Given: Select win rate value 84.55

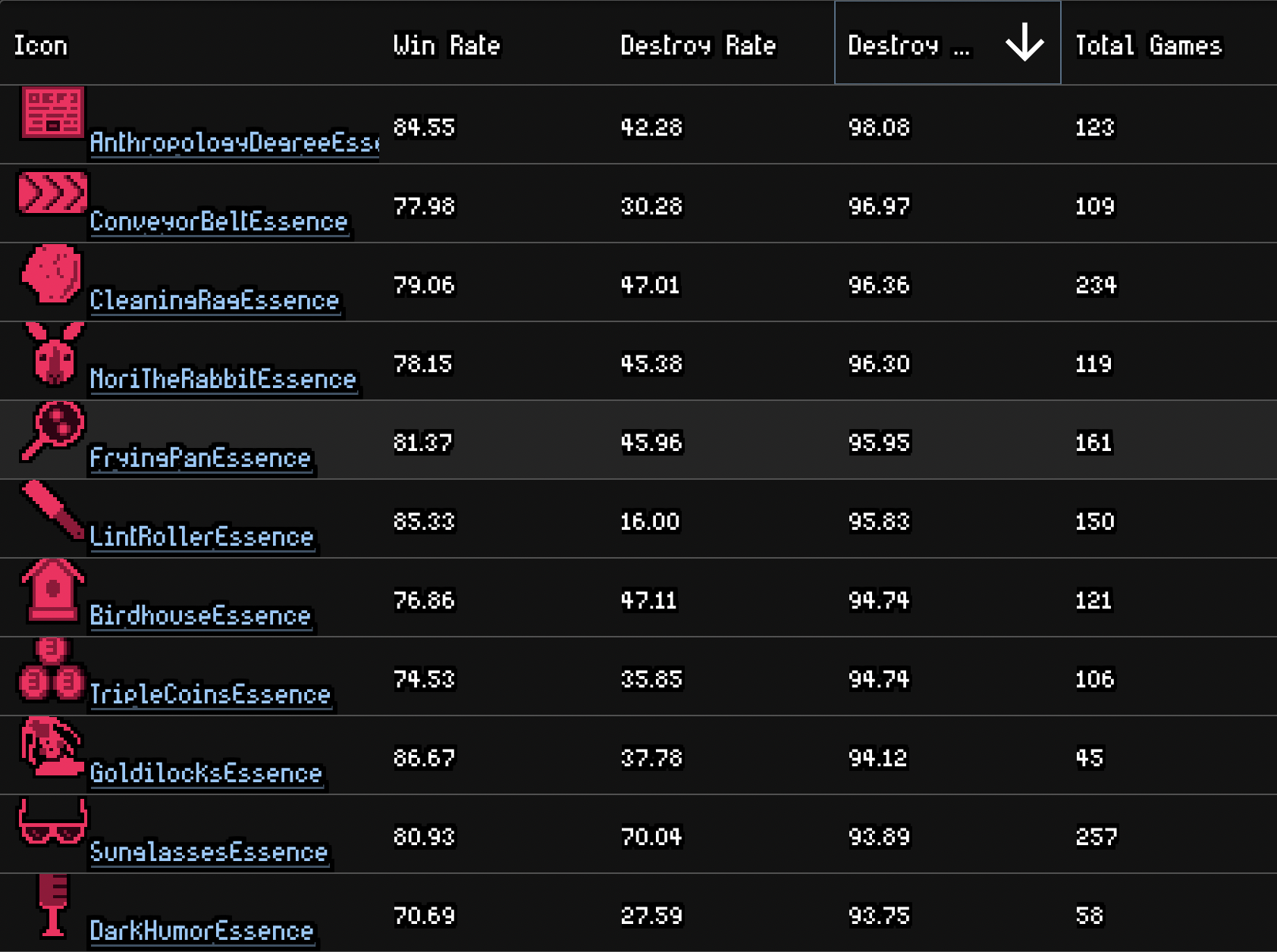Looking at the screenshot, I should 424,127.
